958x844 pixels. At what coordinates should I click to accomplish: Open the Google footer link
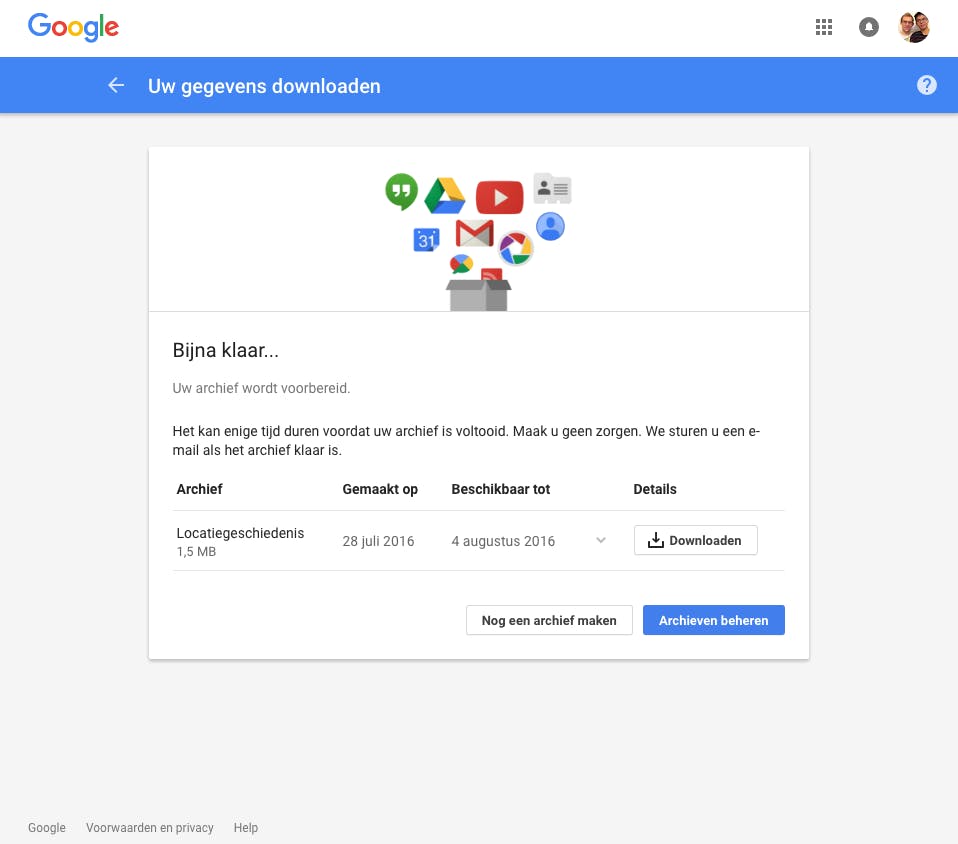[46, 827]
